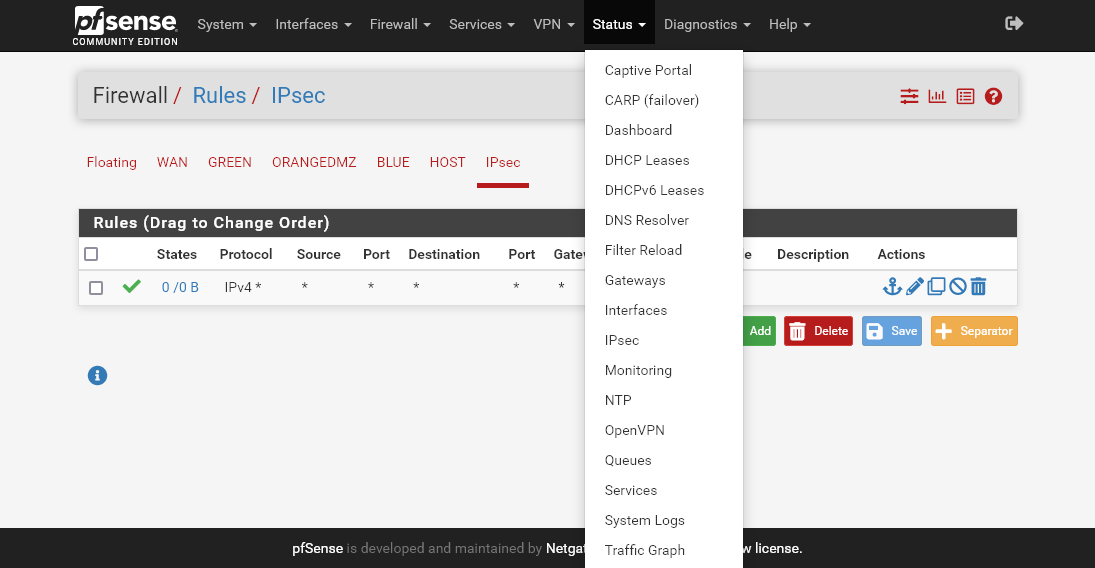The width and height of the screenshot is (1095, 568).
Task: Collapse the open Status dropdown
Action: coord(619,24)
